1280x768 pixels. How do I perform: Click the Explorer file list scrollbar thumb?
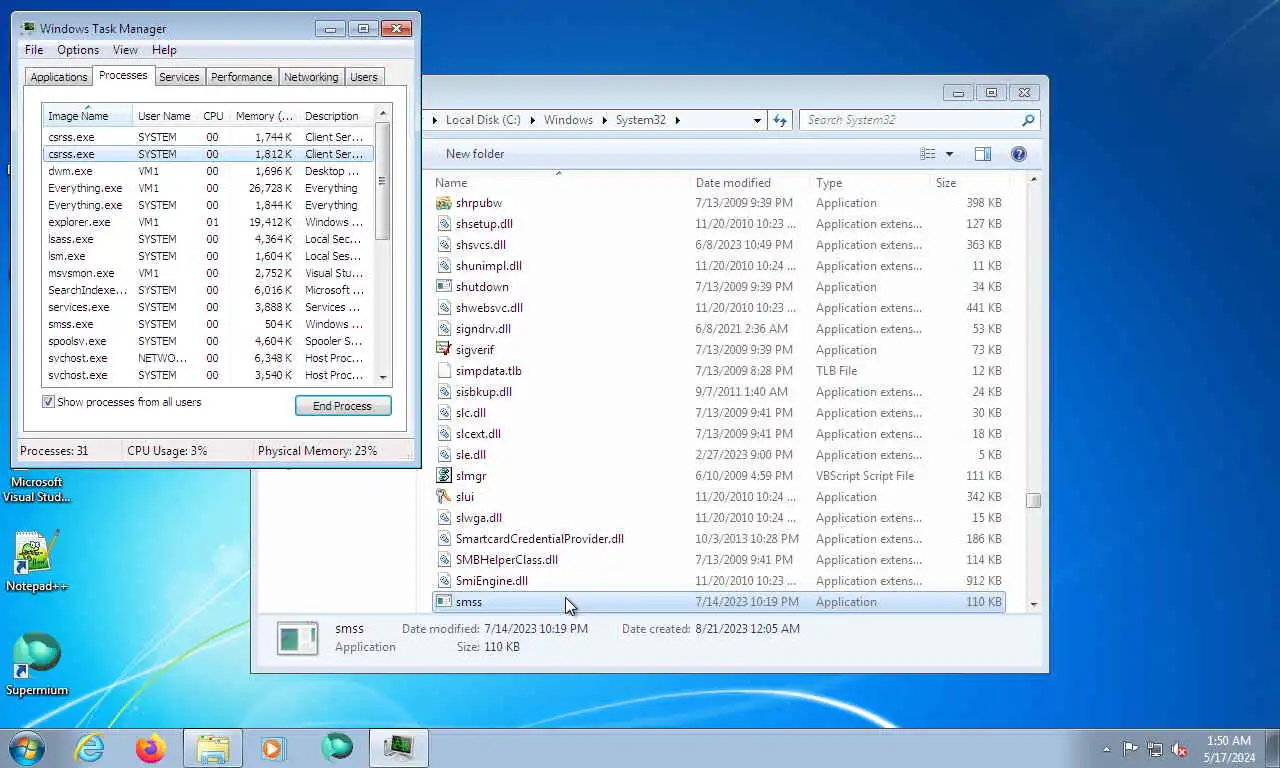pos(1033,501)
